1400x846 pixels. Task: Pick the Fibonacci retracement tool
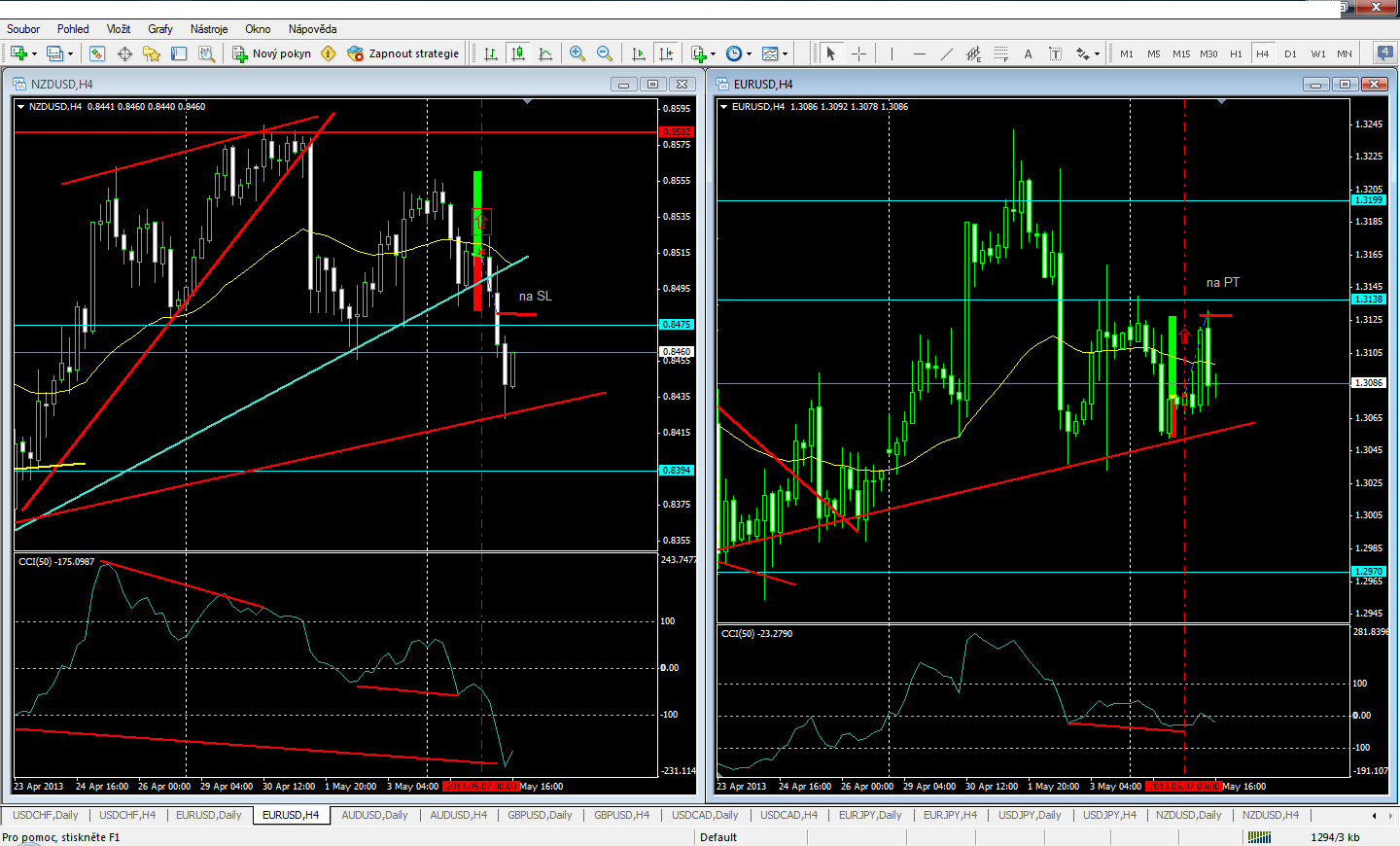pos(1000,53)
